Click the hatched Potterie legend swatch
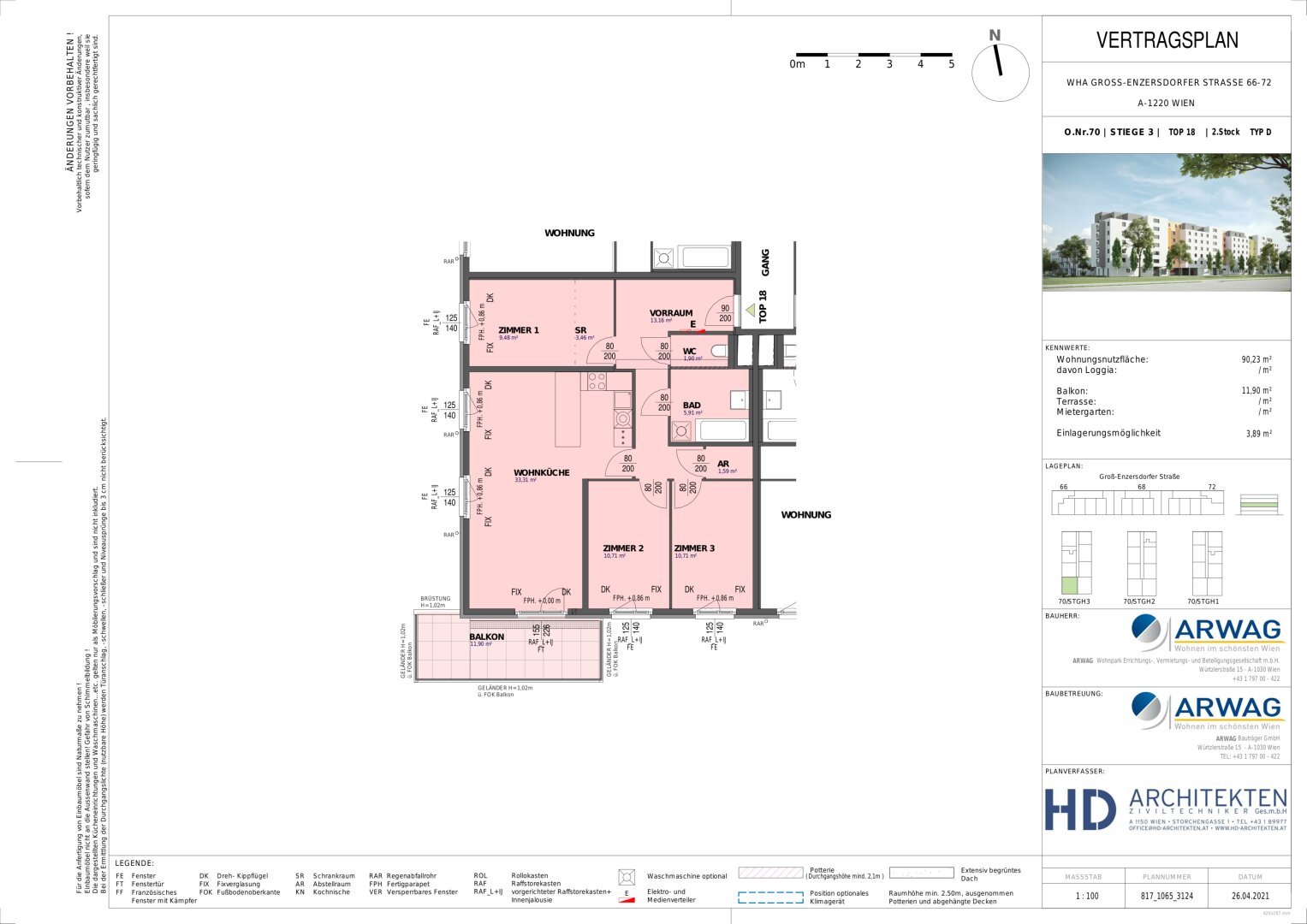 (770, 873)
